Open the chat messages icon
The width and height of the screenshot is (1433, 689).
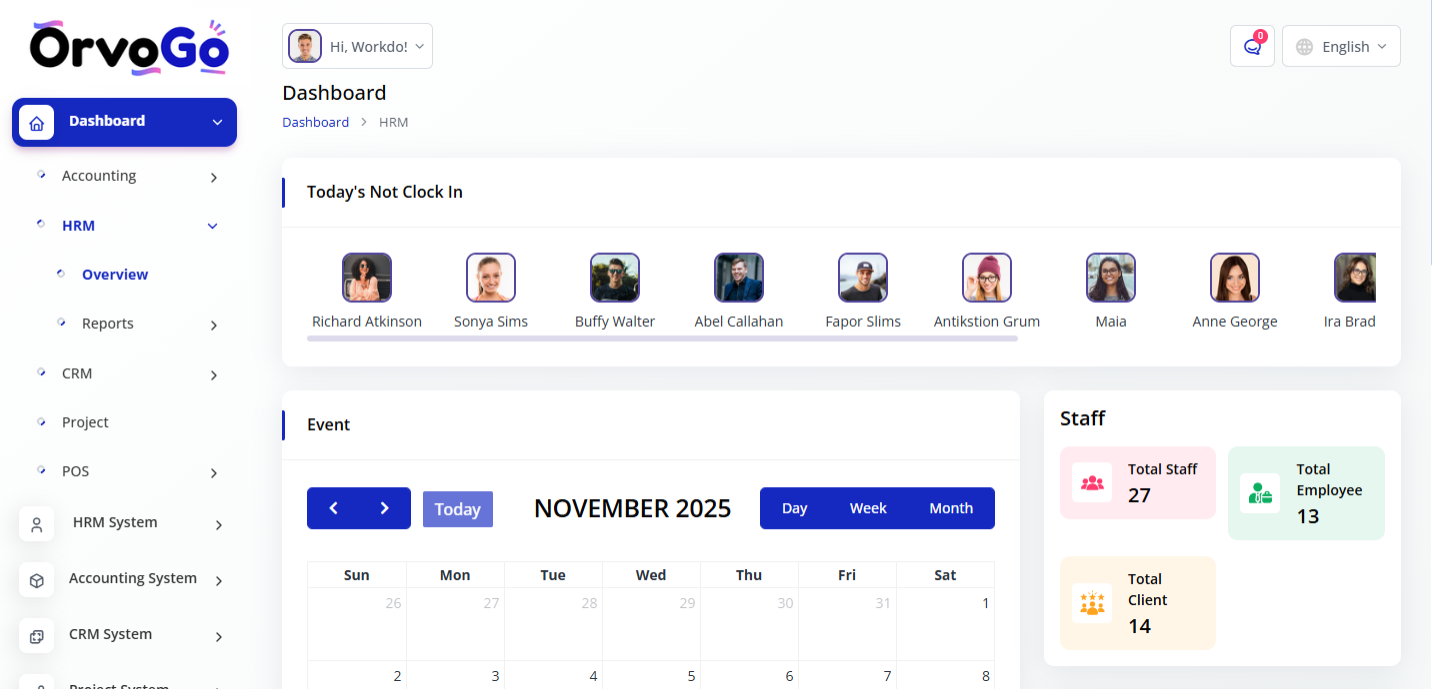pyautogui.click(x=1251, y=46)
